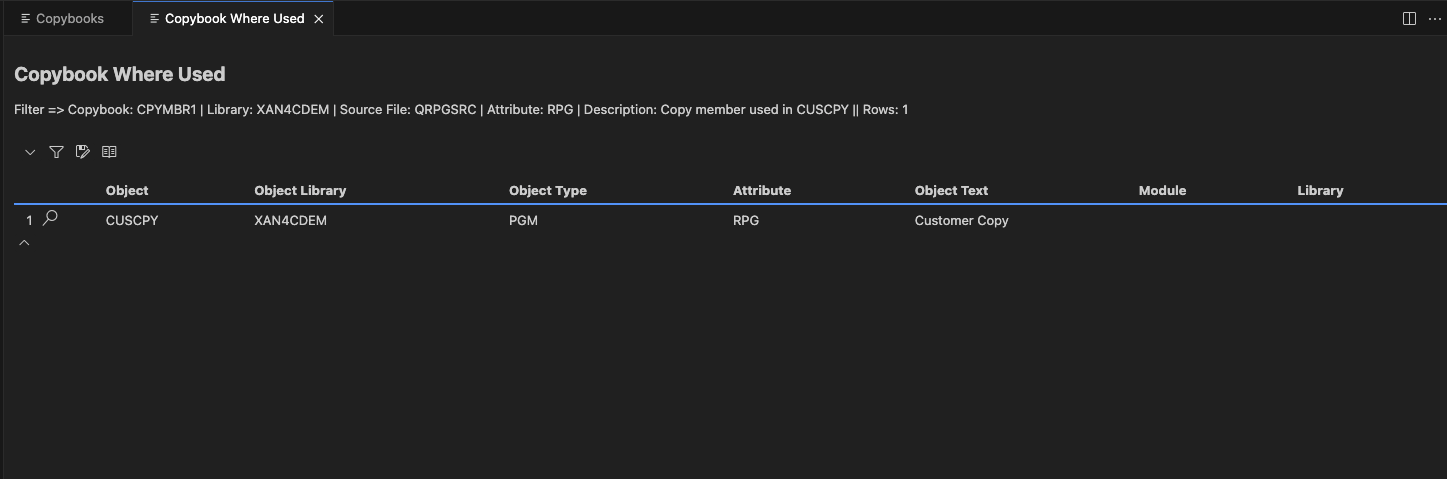Click the Object Text column header
Image resolution: width=1447 pixels, height=479 pixels.
(951, 190)
